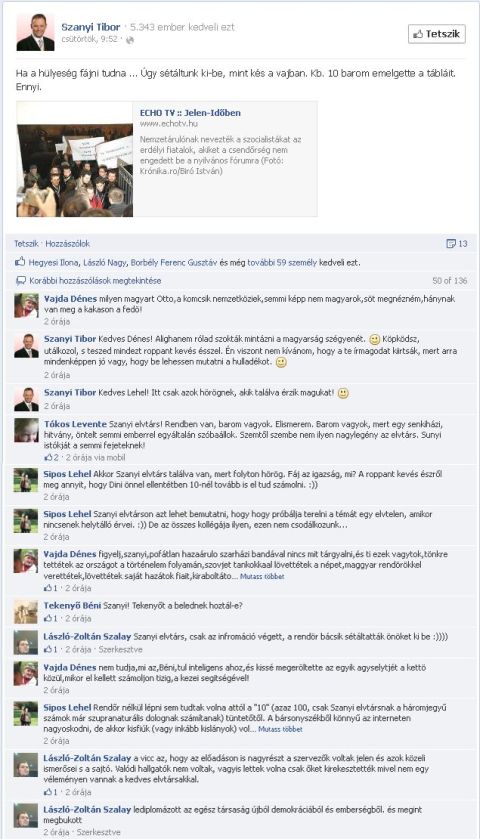
Task: Click the ECHO TV protest photo thumbnail
Action: point(75,159)
